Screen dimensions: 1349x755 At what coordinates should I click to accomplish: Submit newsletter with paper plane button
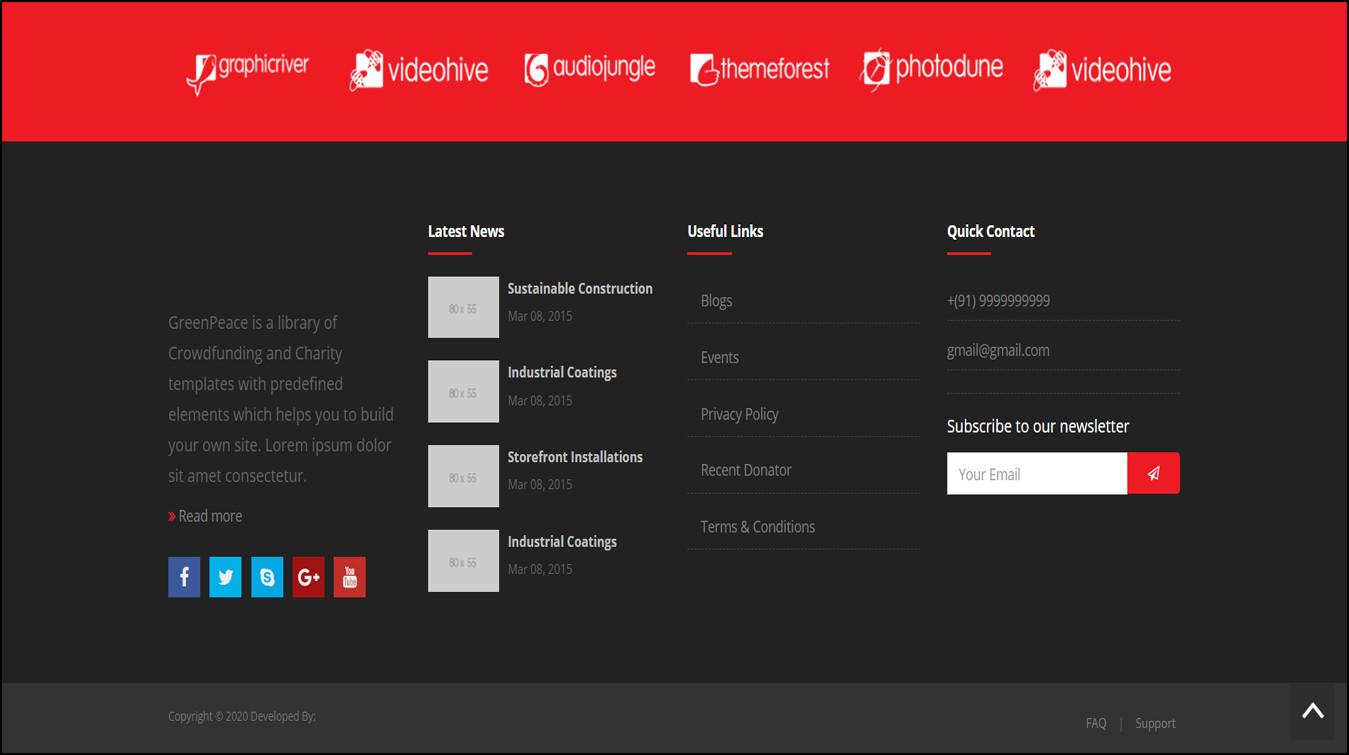point(1153,474)
